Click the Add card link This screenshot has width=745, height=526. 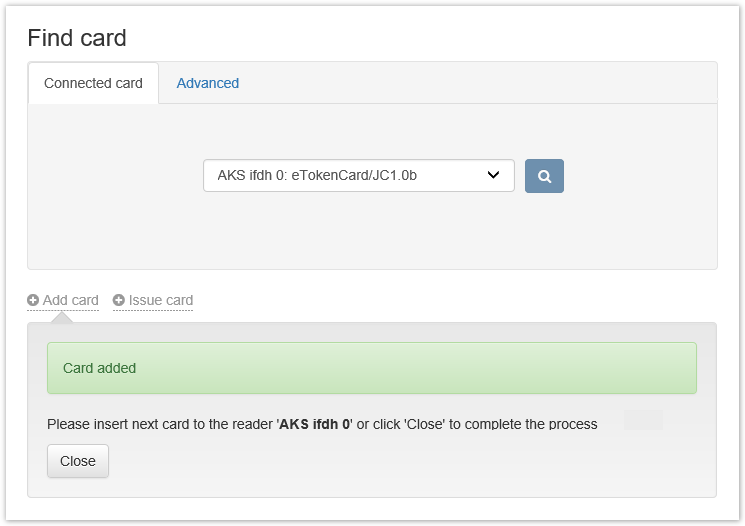click(70, 300)
